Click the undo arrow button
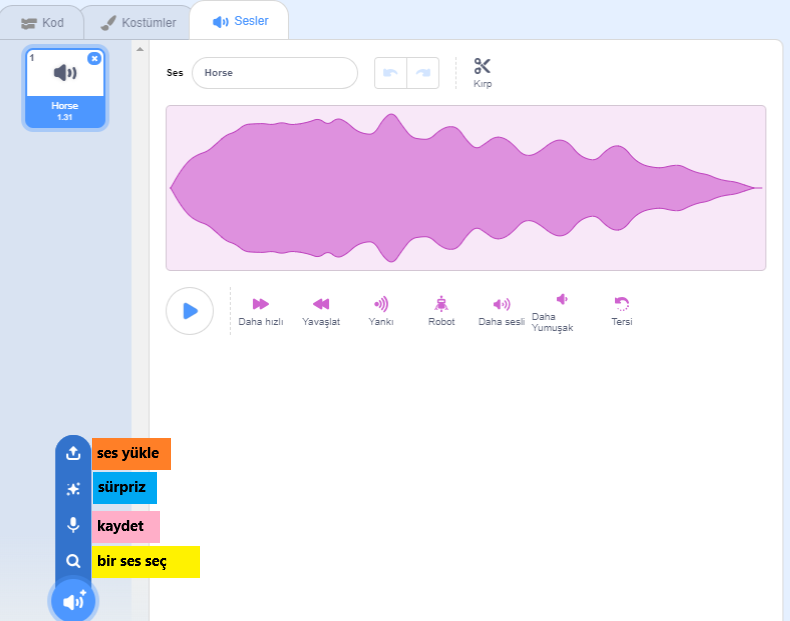 pos(391,73)
